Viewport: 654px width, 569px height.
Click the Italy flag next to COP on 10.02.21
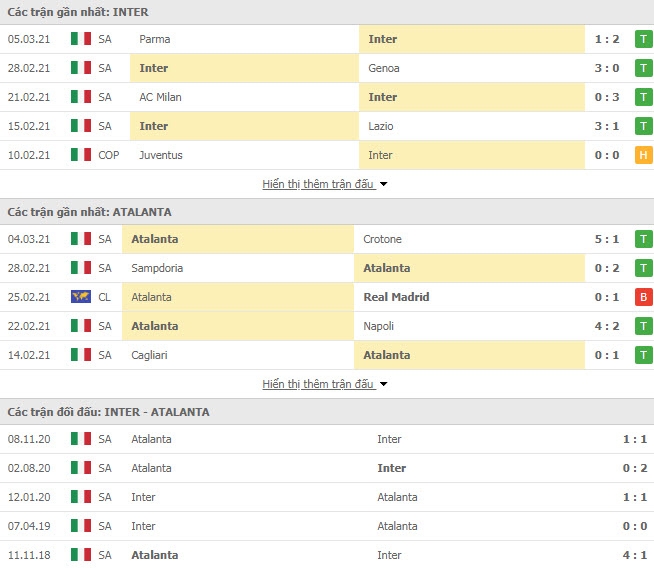tap(81, 155)
